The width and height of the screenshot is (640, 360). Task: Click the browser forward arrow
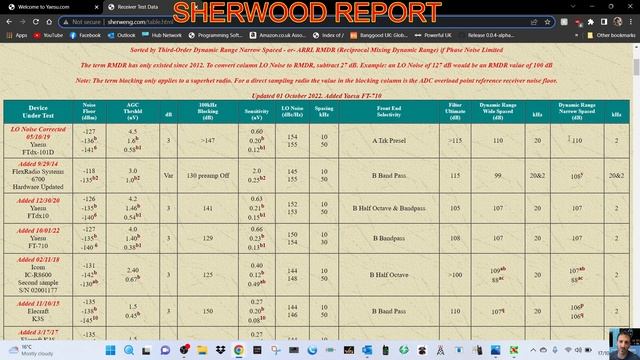click(x=22, y=22)
